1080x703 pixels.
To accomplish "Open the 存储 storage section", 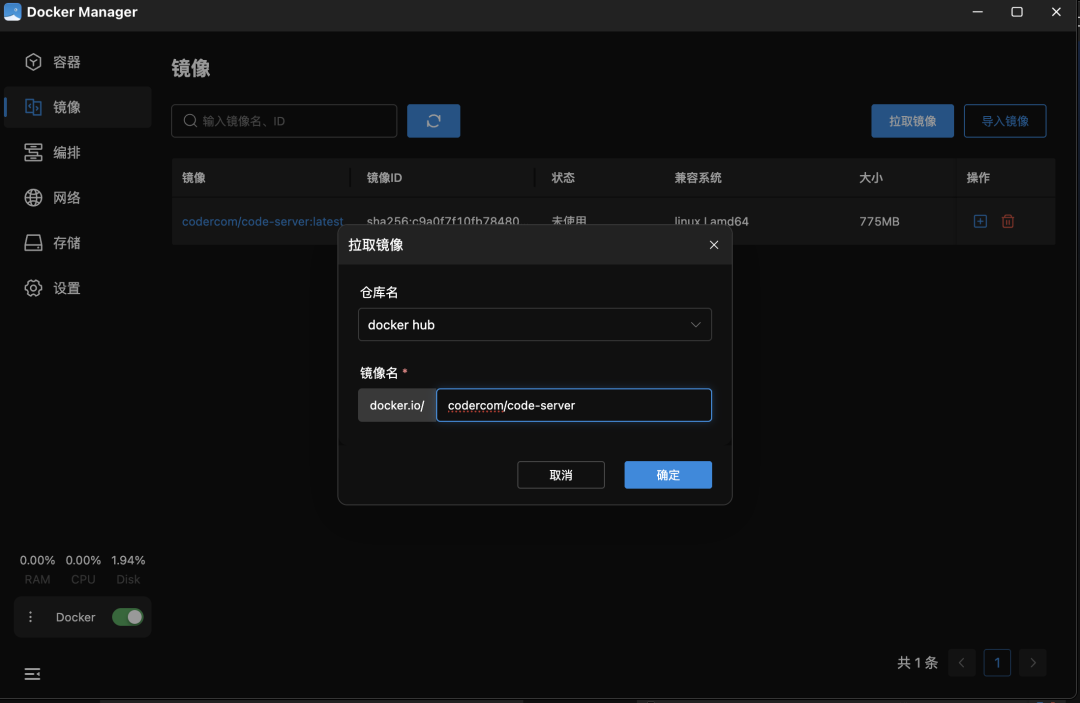I will click(x=77, y=243).
